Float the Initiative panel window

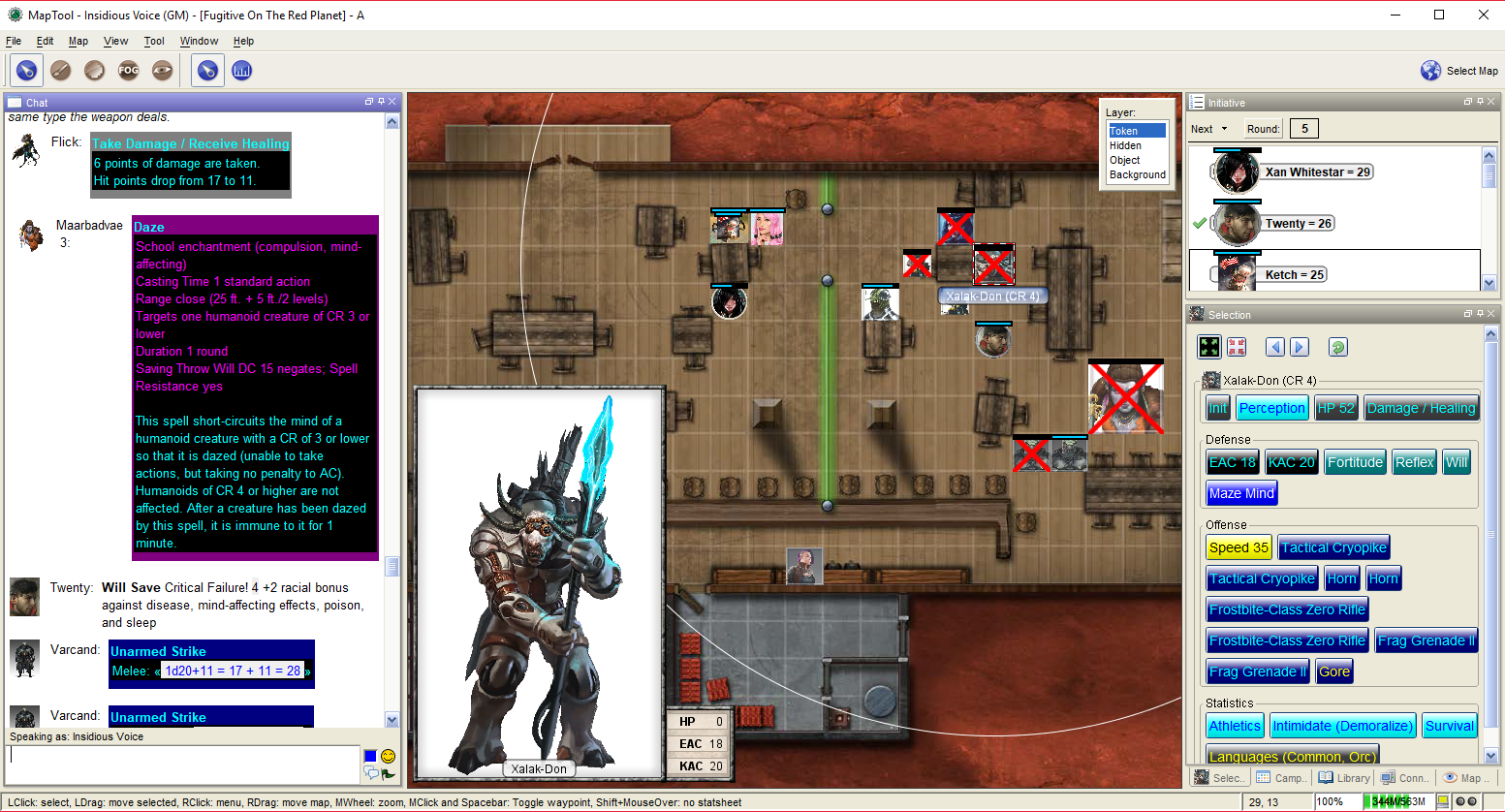pos(1467,102)
